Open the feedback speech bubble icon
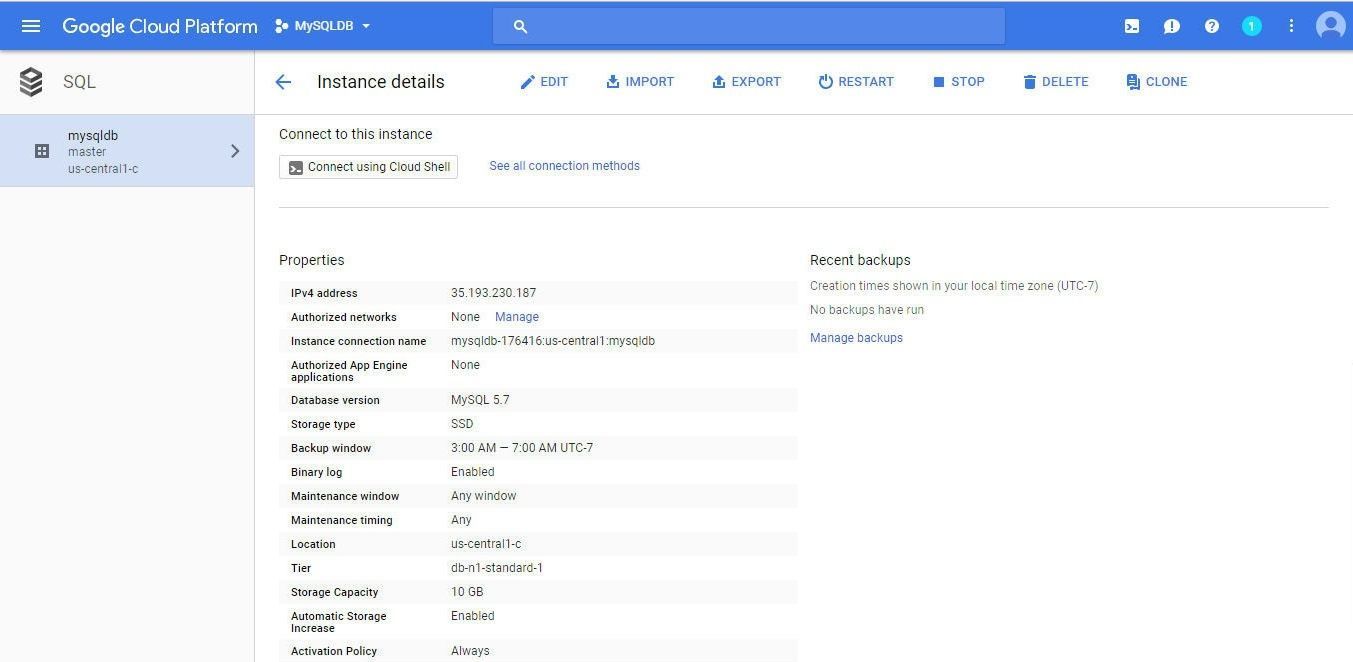This screenshot has height=662, width=1353. pyautogui.click(x=1171, y=26)
